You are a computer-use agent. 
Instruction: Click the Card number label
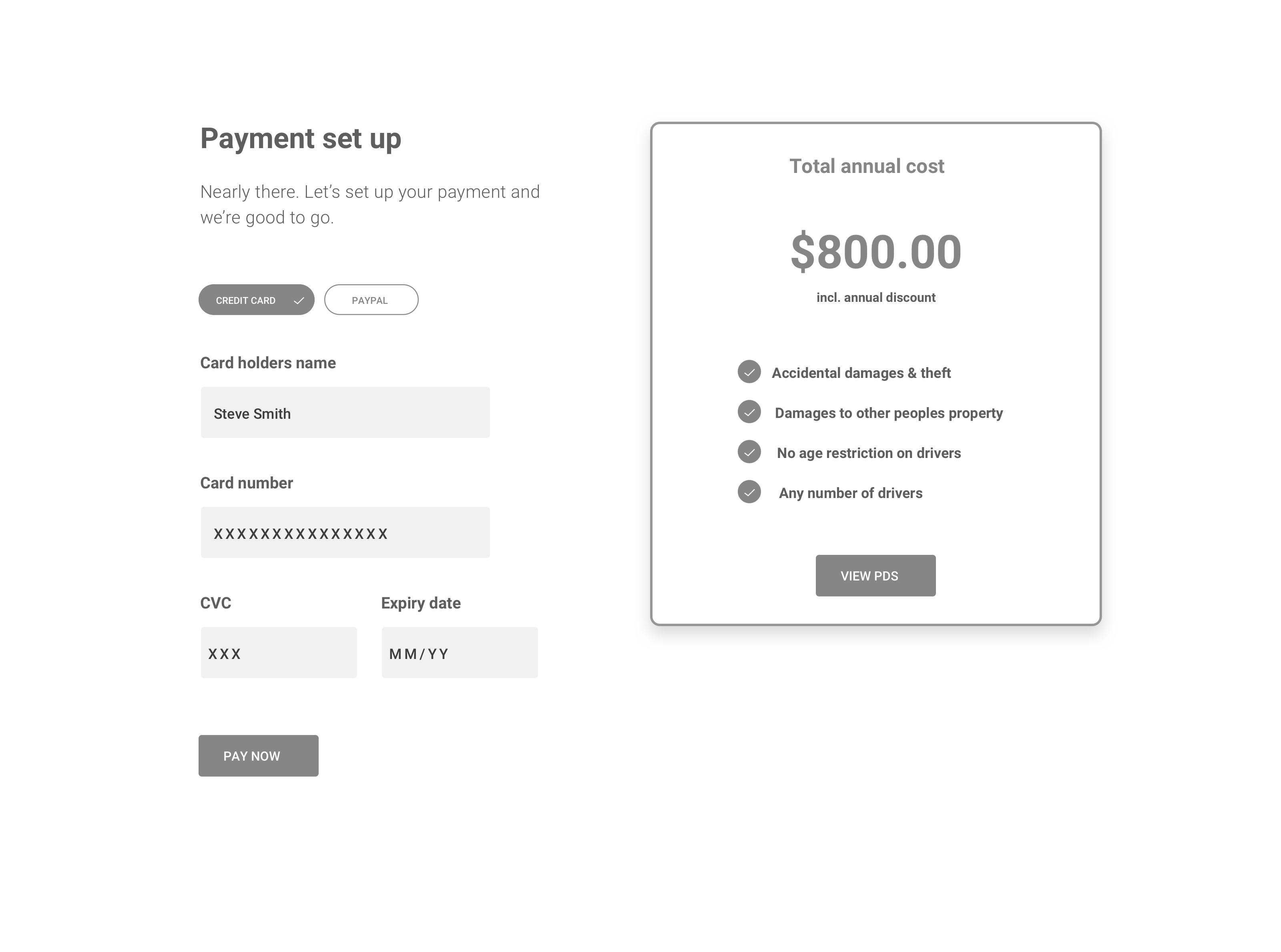[246, 483]
